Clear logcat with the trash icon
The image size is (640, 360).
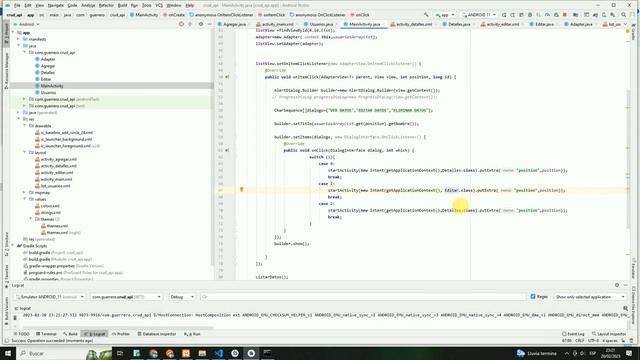pos(15,318)
